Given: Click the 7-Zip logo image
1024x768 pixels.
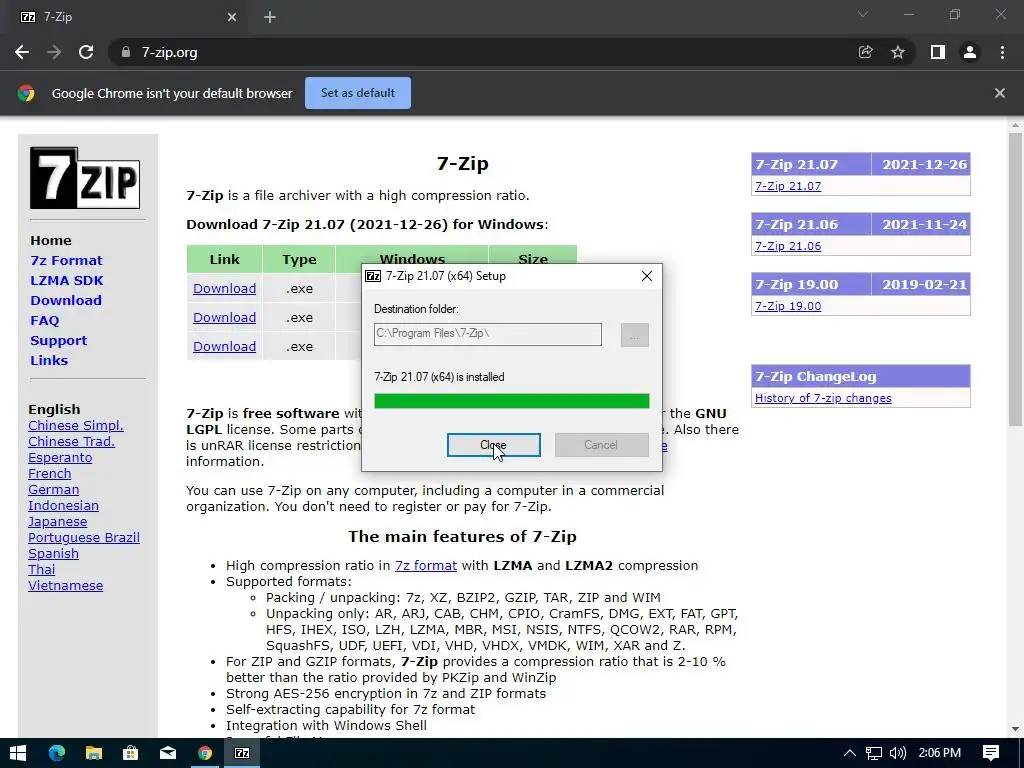Looking at the screenshot, I should click(85, 178).
